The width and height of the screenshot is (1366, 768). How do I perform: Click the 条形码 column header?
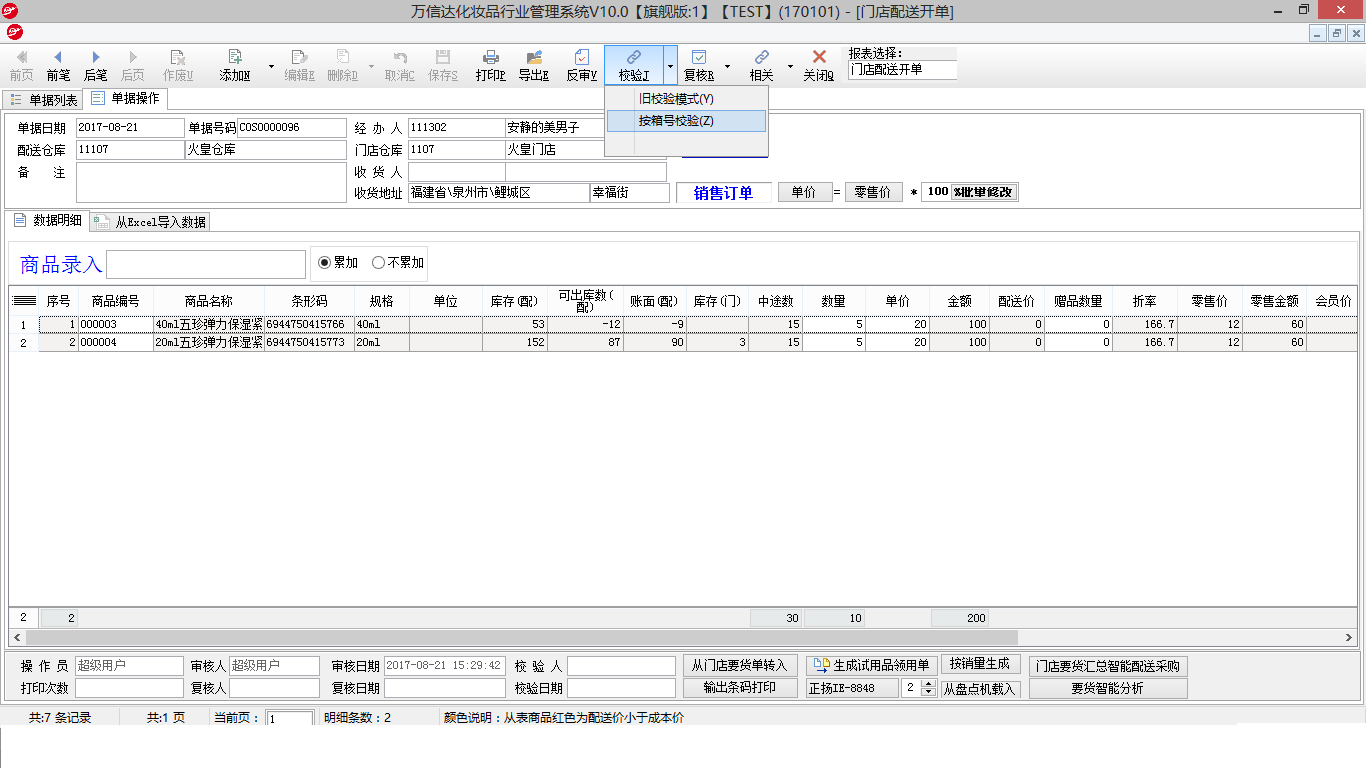pyautogui.click(x=309, y=300)
